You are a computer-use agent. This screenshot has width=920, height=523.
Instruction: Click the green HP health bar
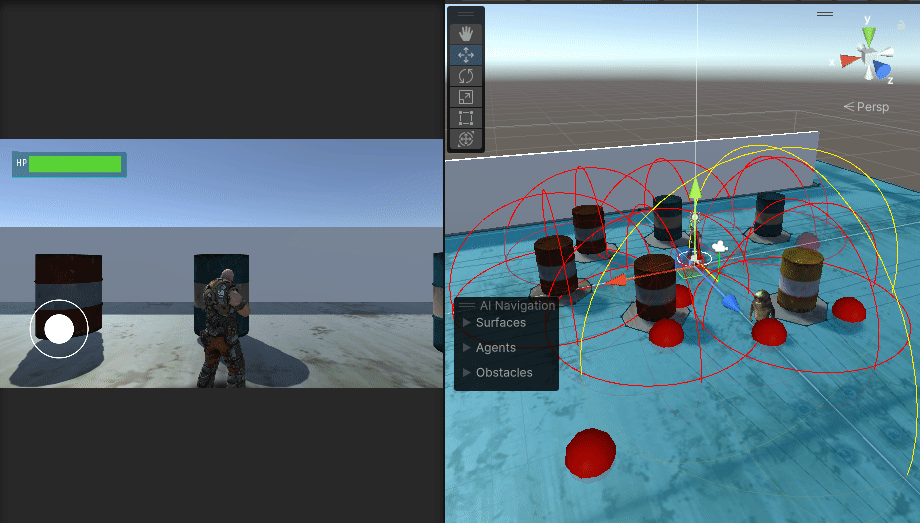75,164
